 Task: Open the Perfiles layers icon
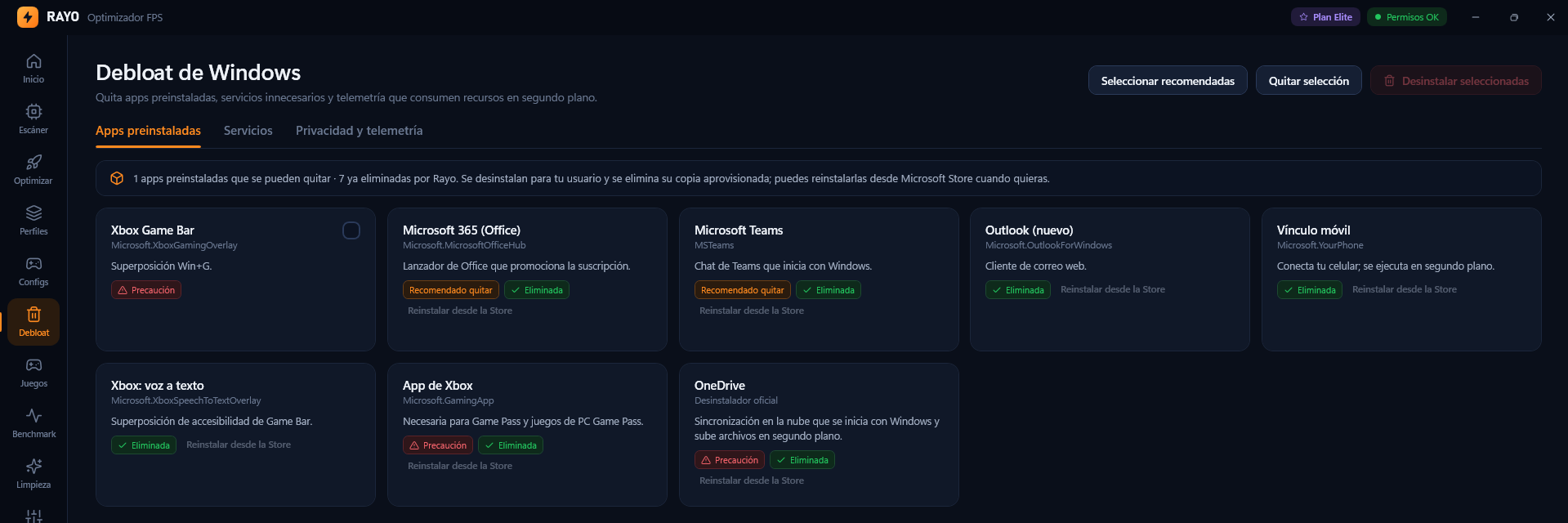(x=34, y=213)
